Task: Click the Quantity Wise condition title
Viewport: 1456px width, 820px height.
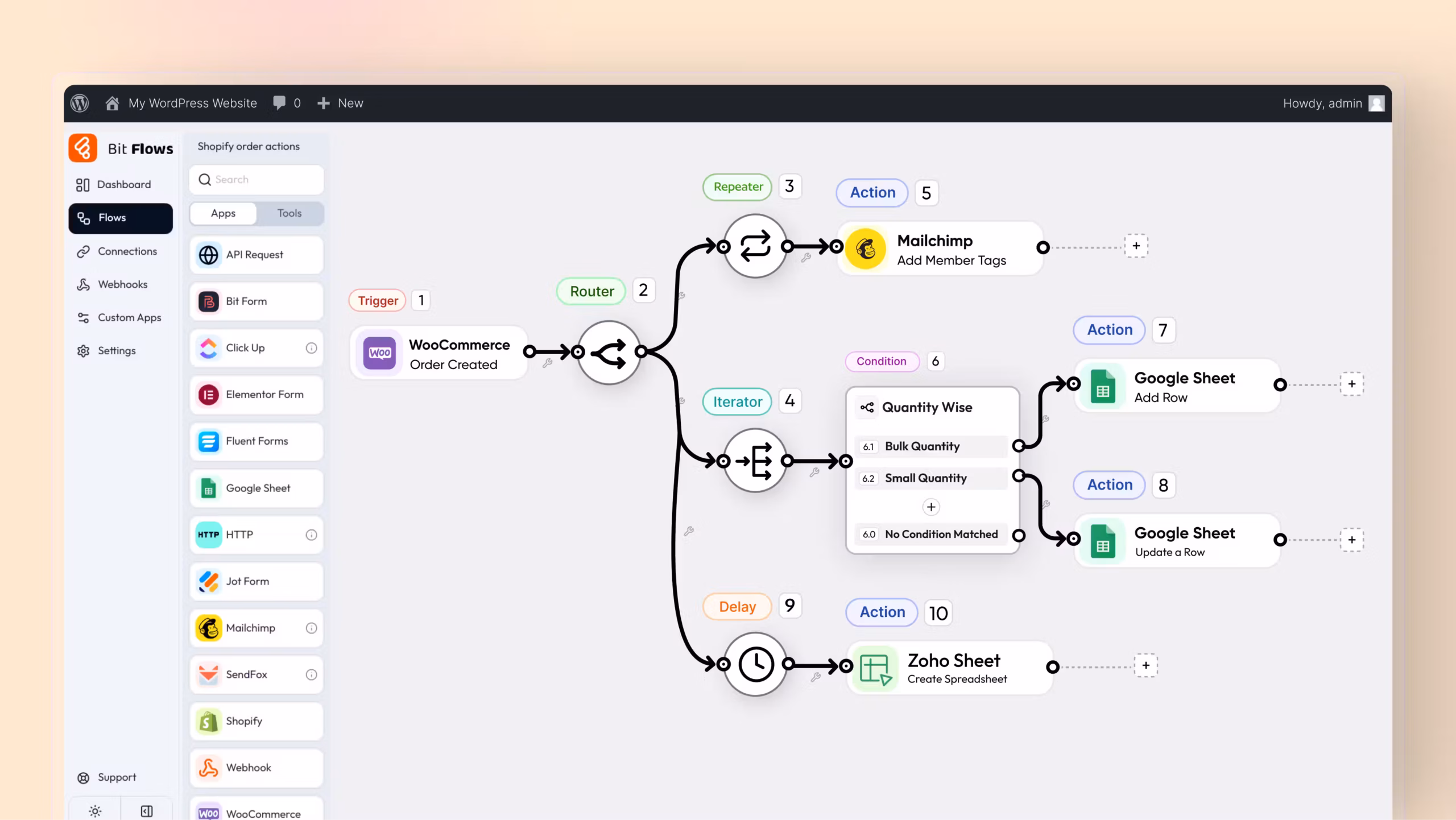Action: coord(927,407)
